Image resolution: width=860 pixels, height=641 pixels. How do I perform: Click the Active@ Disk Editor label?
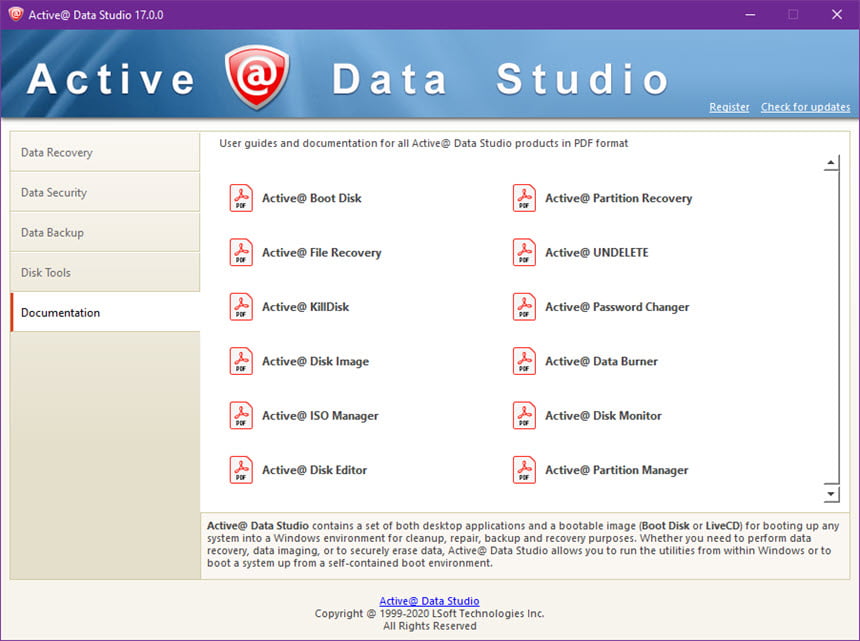314,470
